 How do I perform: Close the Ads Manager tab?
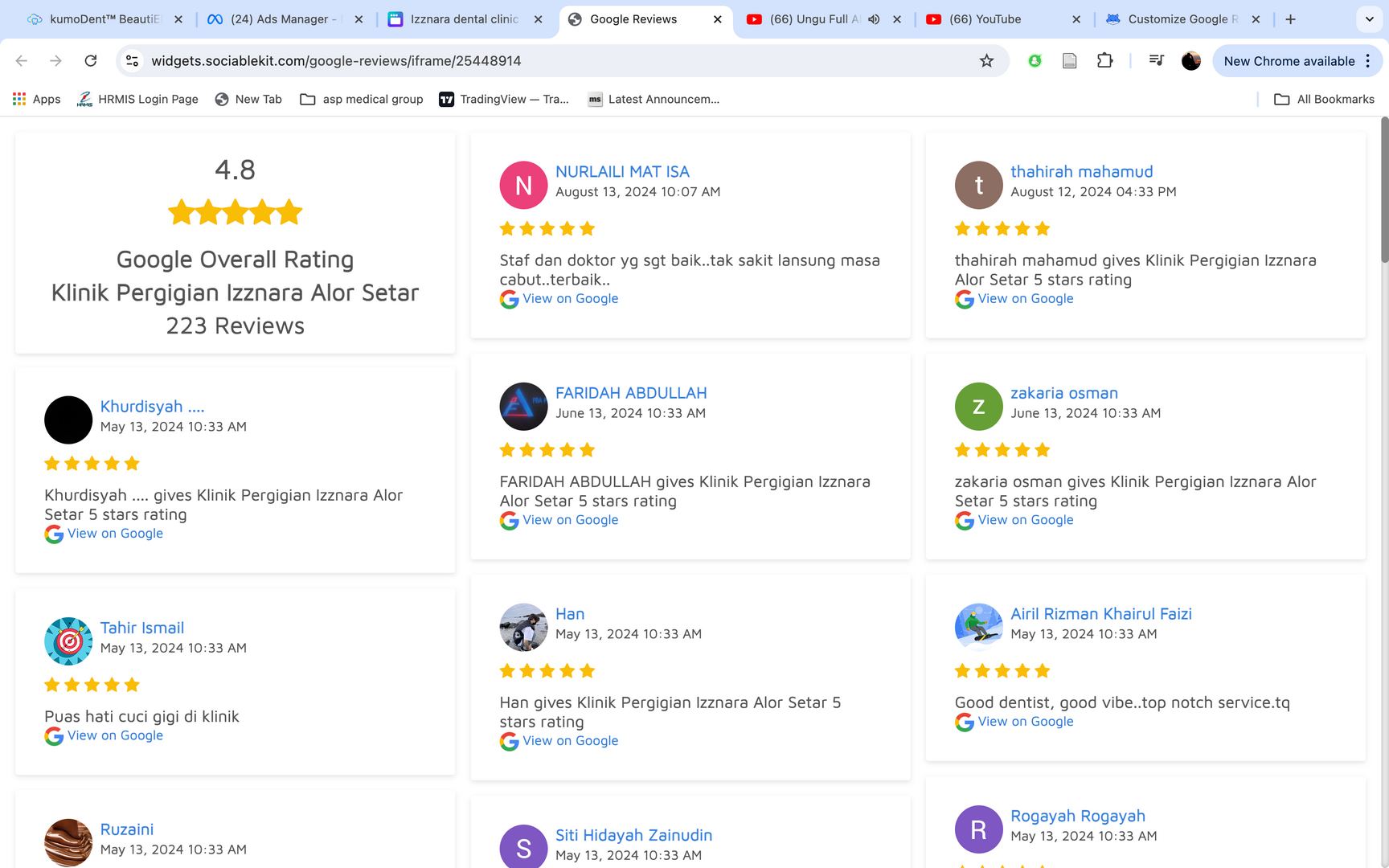tap(359, 19)
